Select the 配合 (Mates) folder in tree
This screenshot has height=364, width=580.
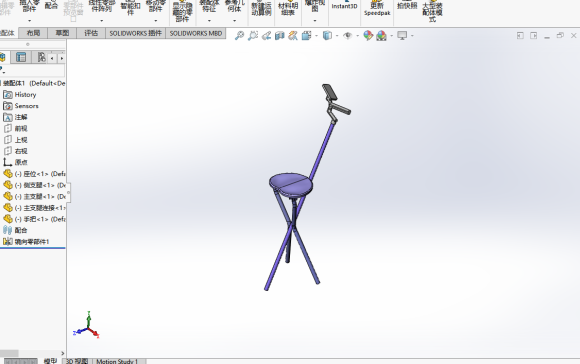[x=15, y=230]
